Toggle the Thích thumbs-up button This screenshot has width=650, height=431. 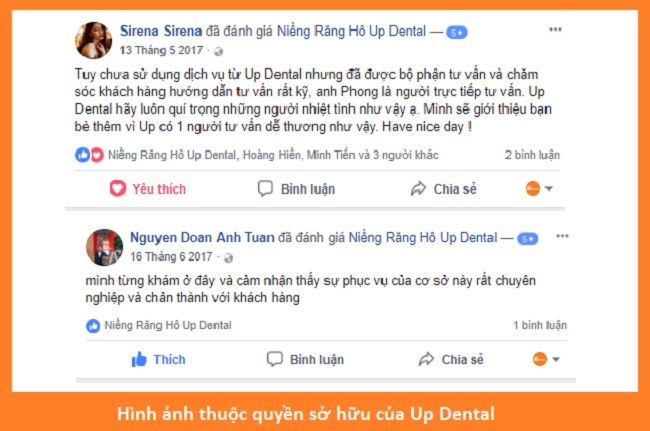pos(158,359)
